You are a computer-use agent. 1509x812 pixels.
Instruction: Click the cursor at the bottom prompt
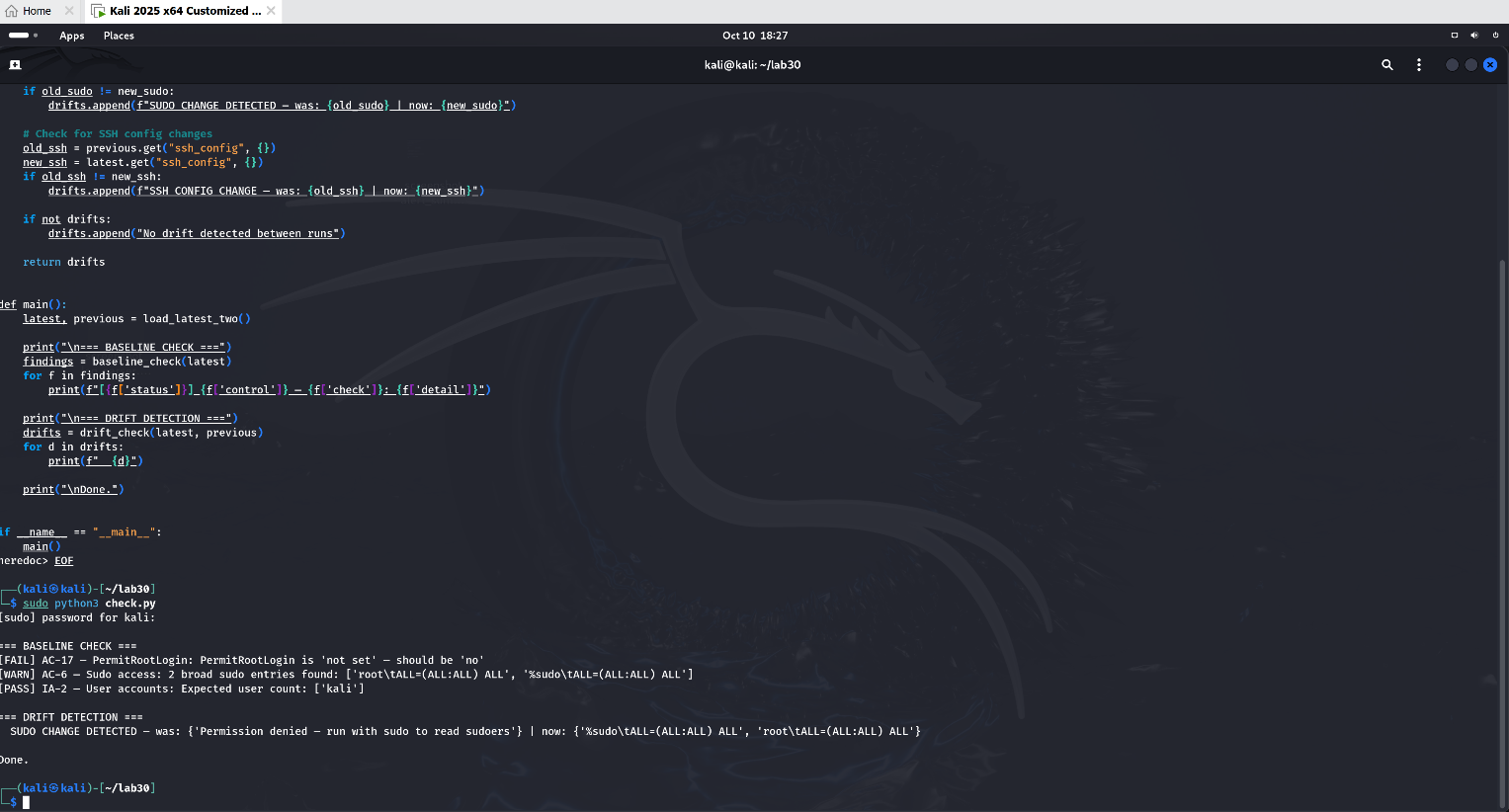(27, 803)
